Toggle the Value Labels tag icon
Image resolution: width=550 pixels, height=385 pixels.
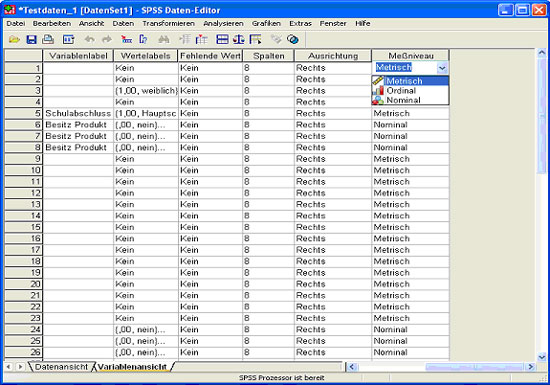coord(276,39)
